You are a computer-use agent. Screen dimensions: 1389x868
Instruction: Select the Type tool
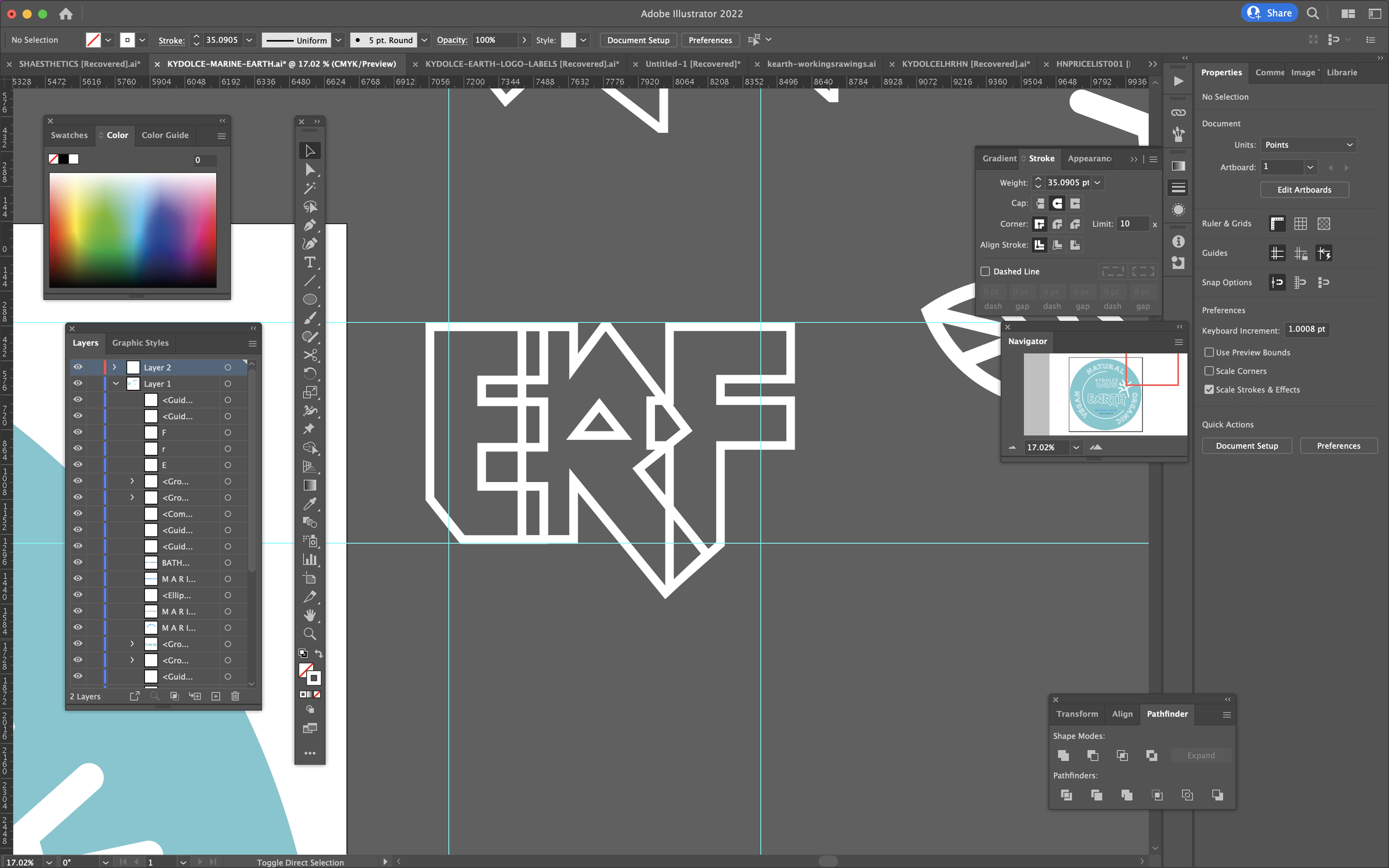point(309,262)
